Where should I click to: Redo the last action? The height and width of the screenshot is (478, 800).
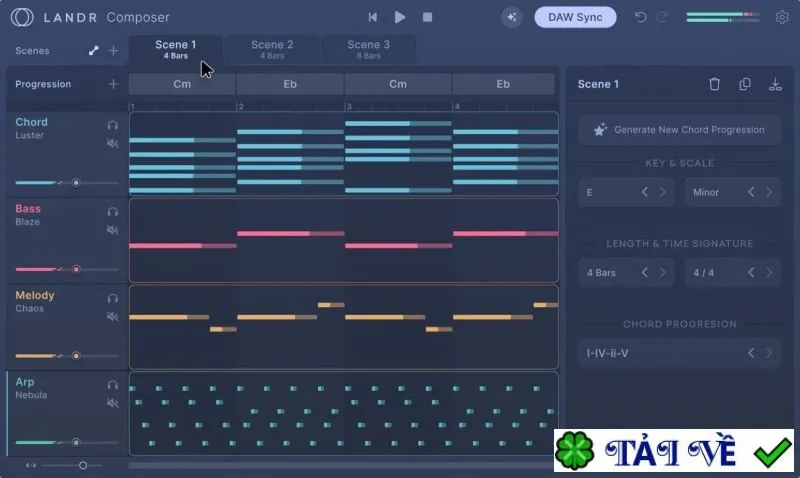(662, 17)
